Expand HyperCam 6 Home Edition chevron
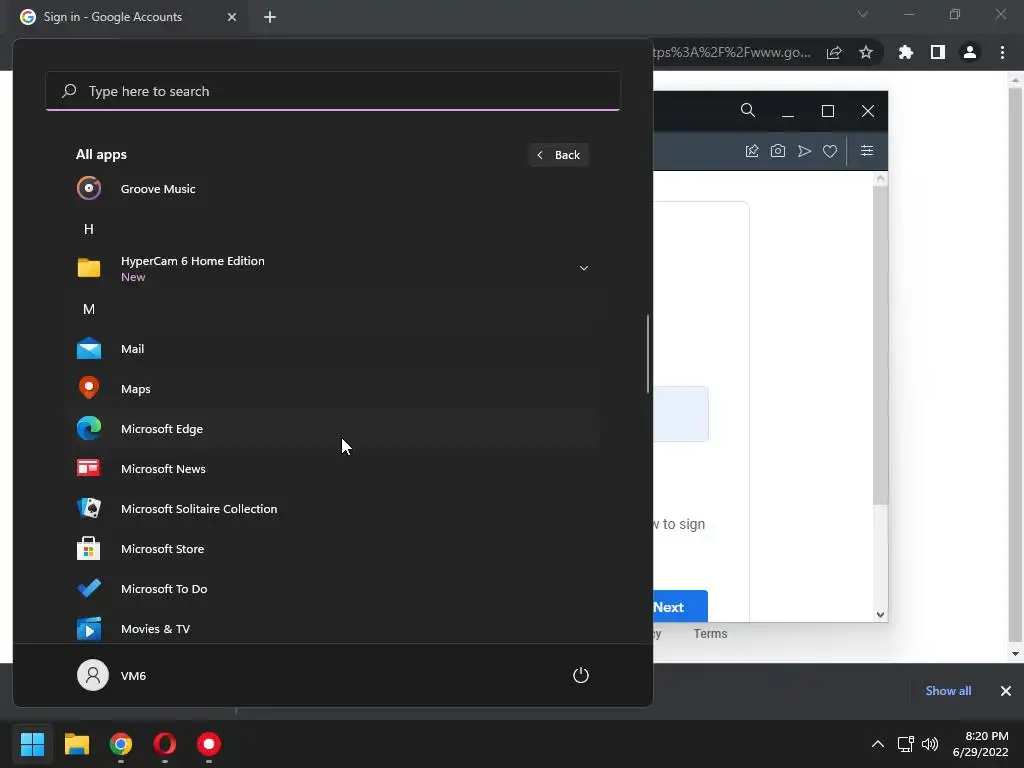 coord(583,268)
